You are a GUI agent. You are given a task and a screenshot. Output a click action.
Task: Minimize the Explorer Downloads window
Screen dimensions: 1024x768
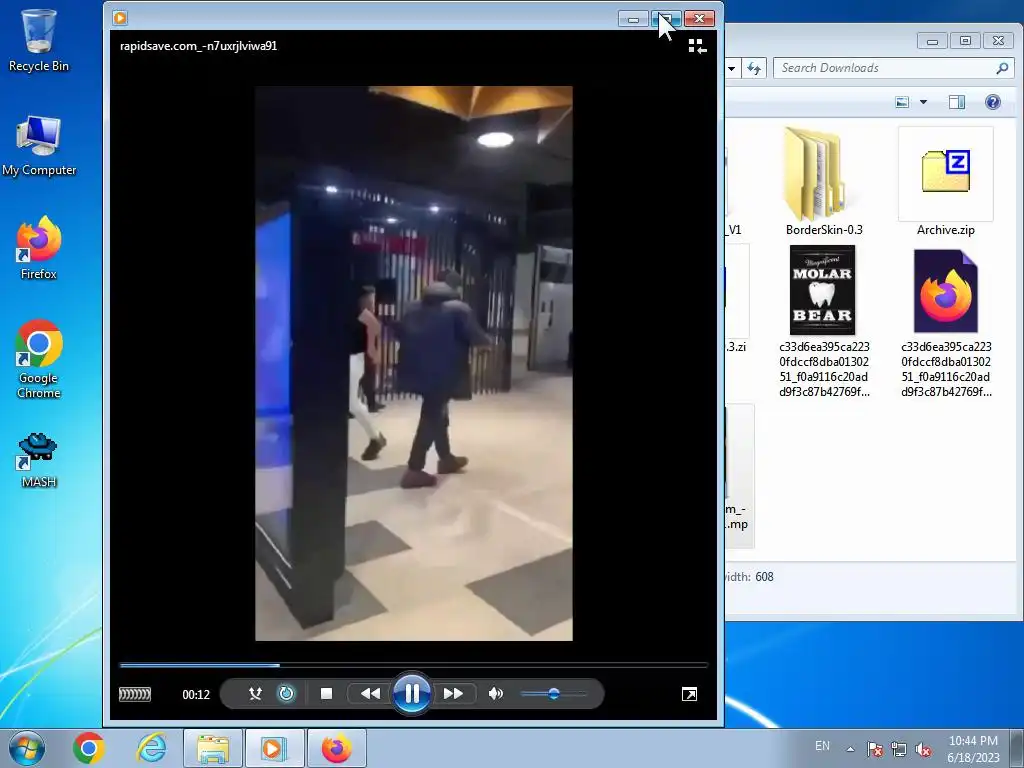(933, 41)
